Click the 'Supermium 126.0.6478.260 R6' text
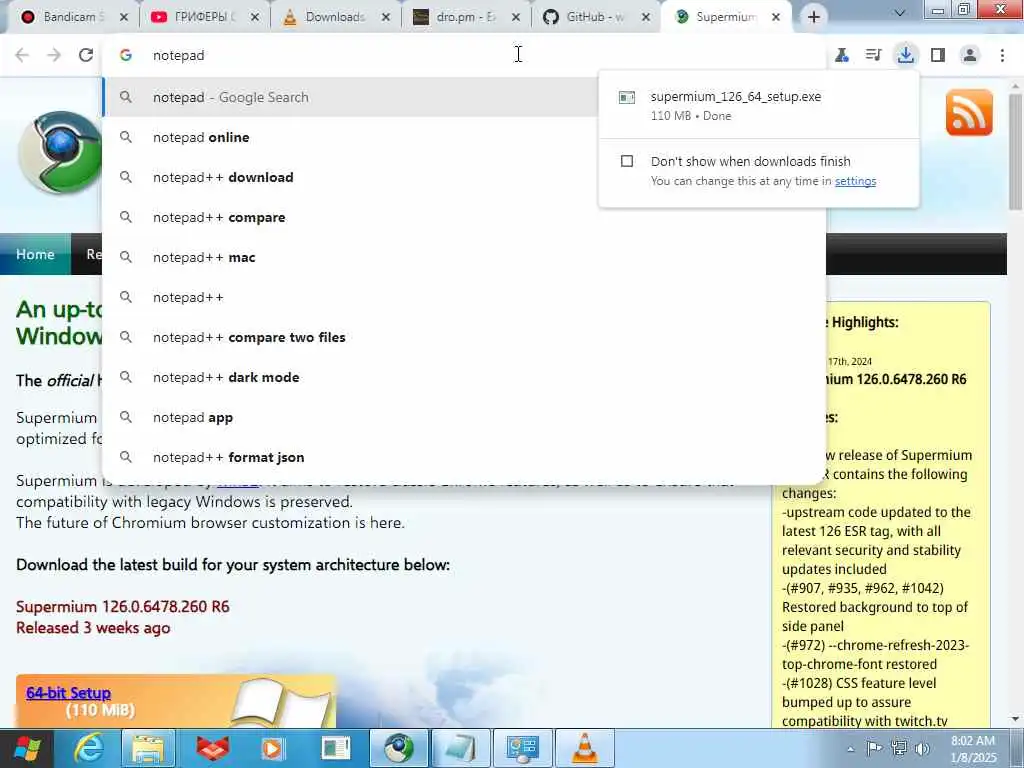Screen dimensions: 1024x768 [123, 607]
